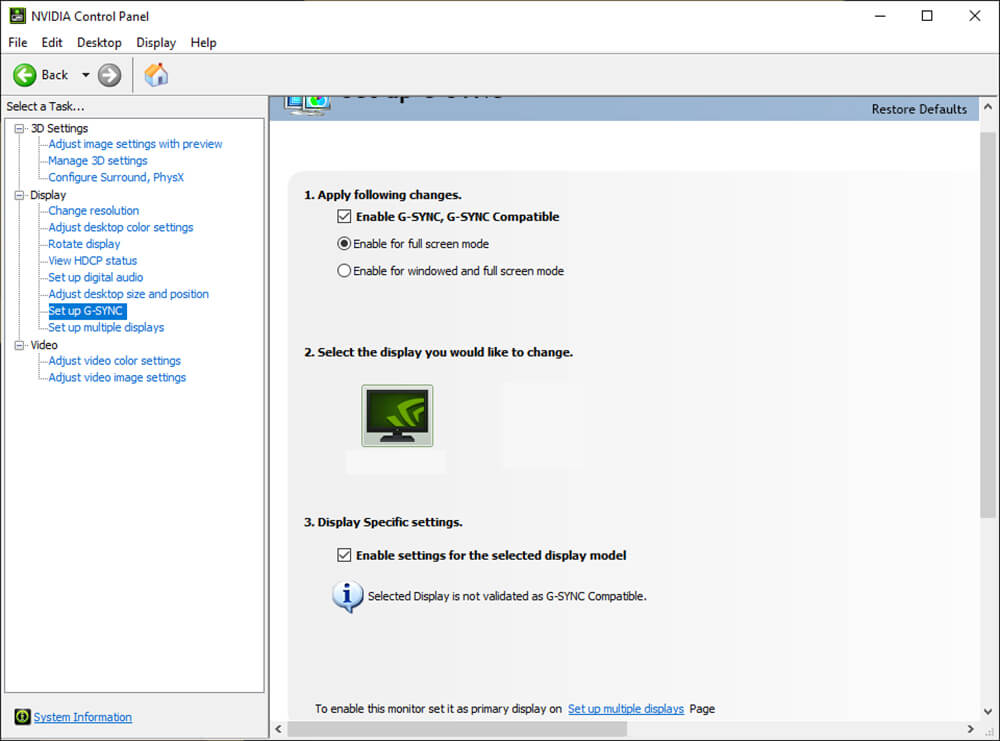1000x741 pixels.
Task: Click the NVIDIA logo in title bar
Action: 17,15
